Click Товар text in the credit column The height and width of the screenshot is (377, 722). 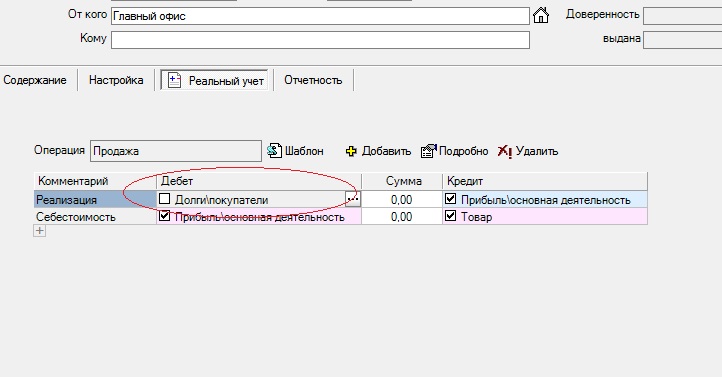(x=477, y=216)
